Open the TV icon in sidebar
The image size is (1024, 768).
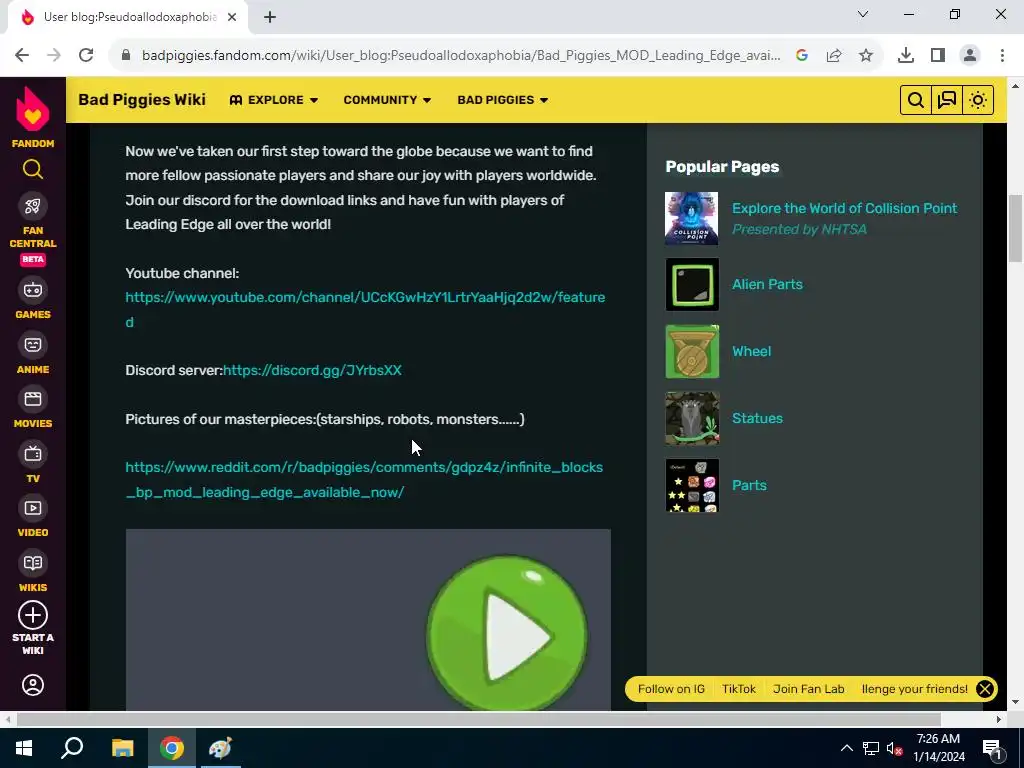click(33, 453)
